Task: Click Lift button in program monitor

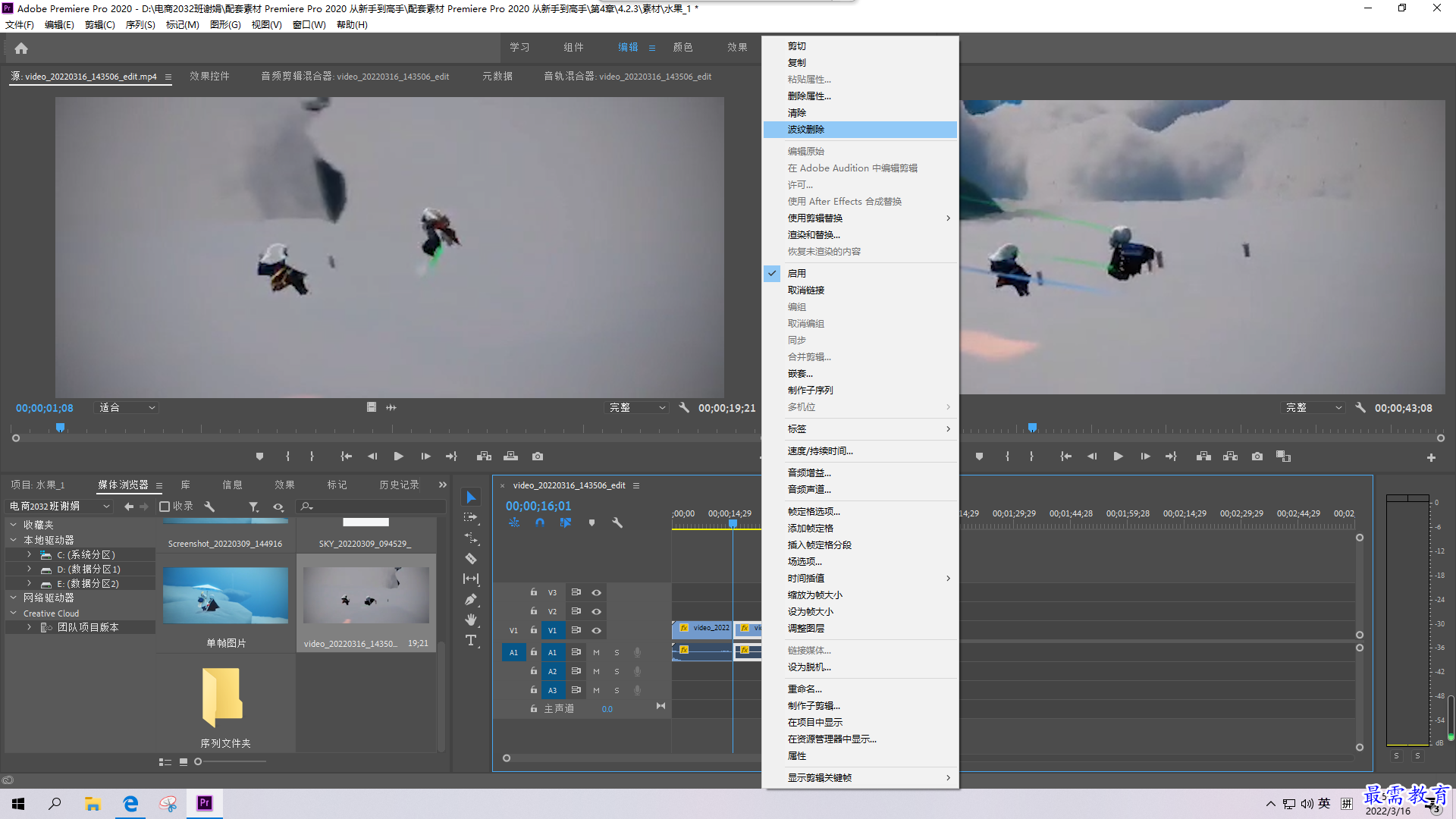Action: pos(1203,457)
